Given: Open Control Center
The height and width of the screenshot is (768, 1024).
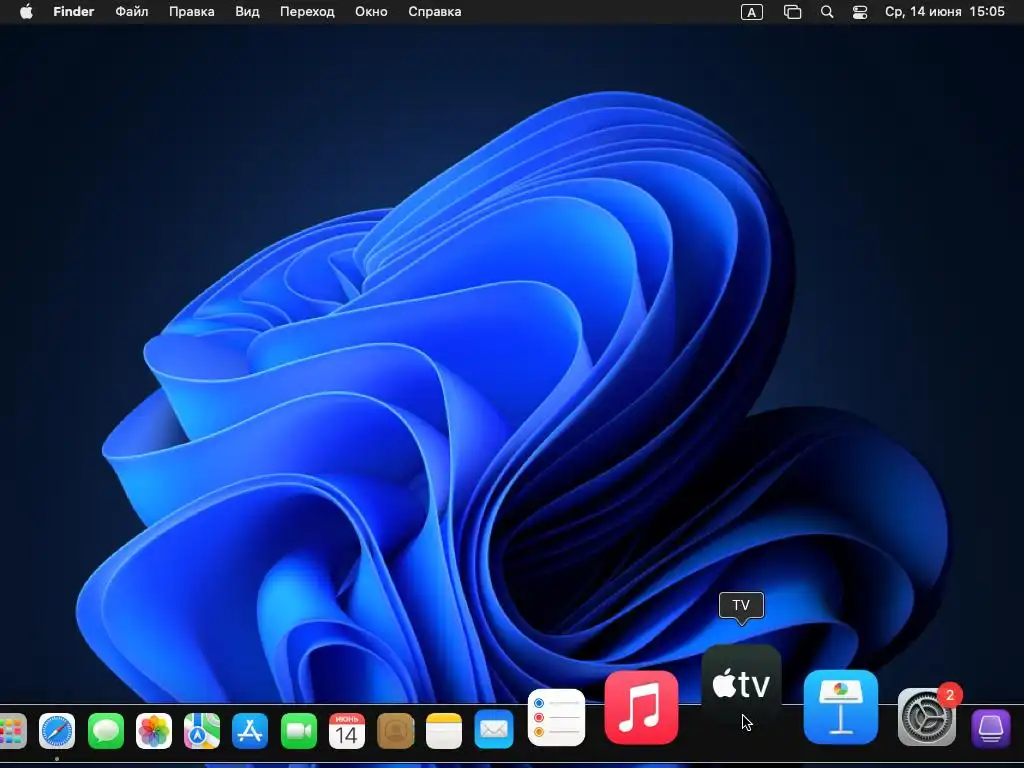Looking at the screenshot, I should tap(860, 12).
